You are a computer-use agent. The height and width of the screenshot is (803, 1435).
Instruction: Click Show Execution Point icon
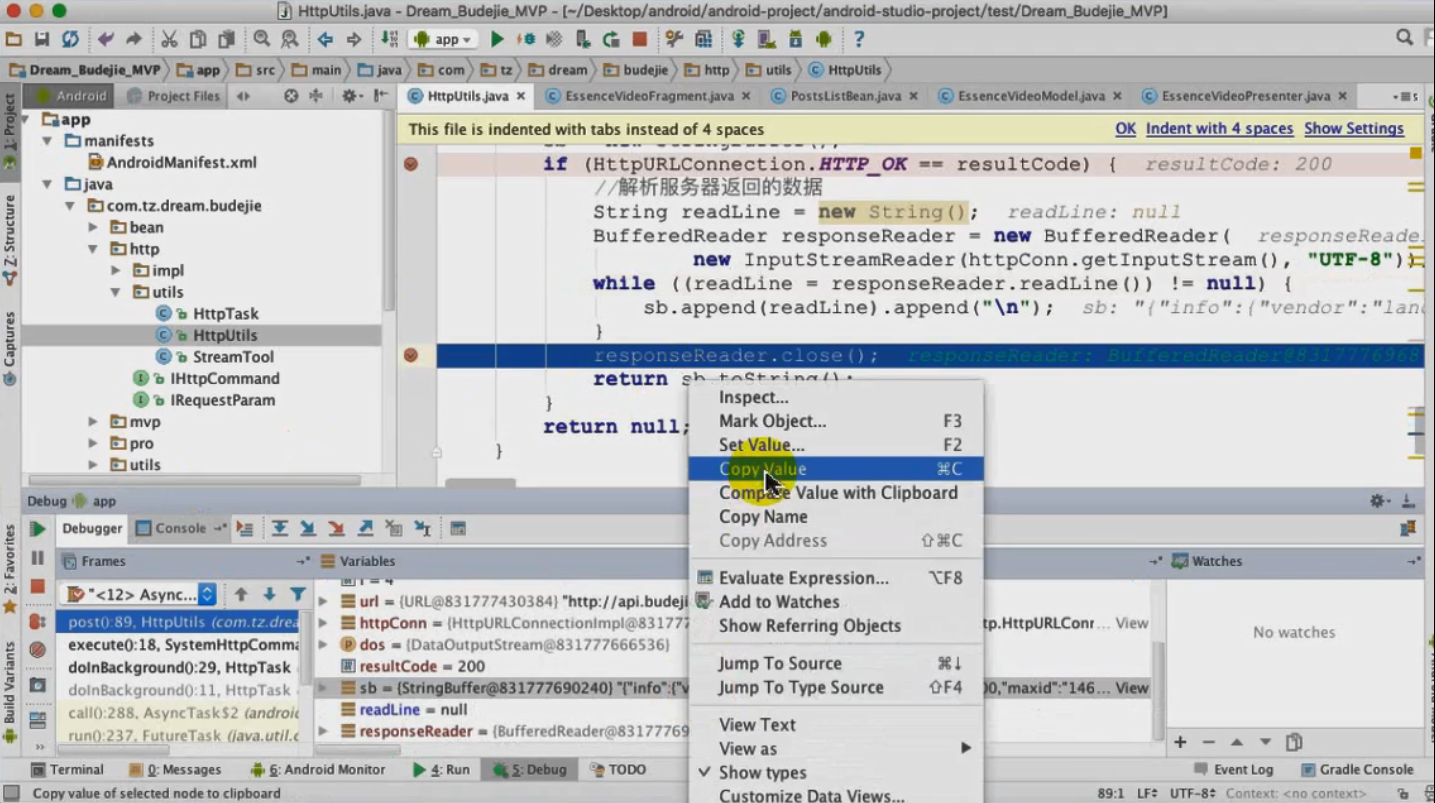click(244, 528)
